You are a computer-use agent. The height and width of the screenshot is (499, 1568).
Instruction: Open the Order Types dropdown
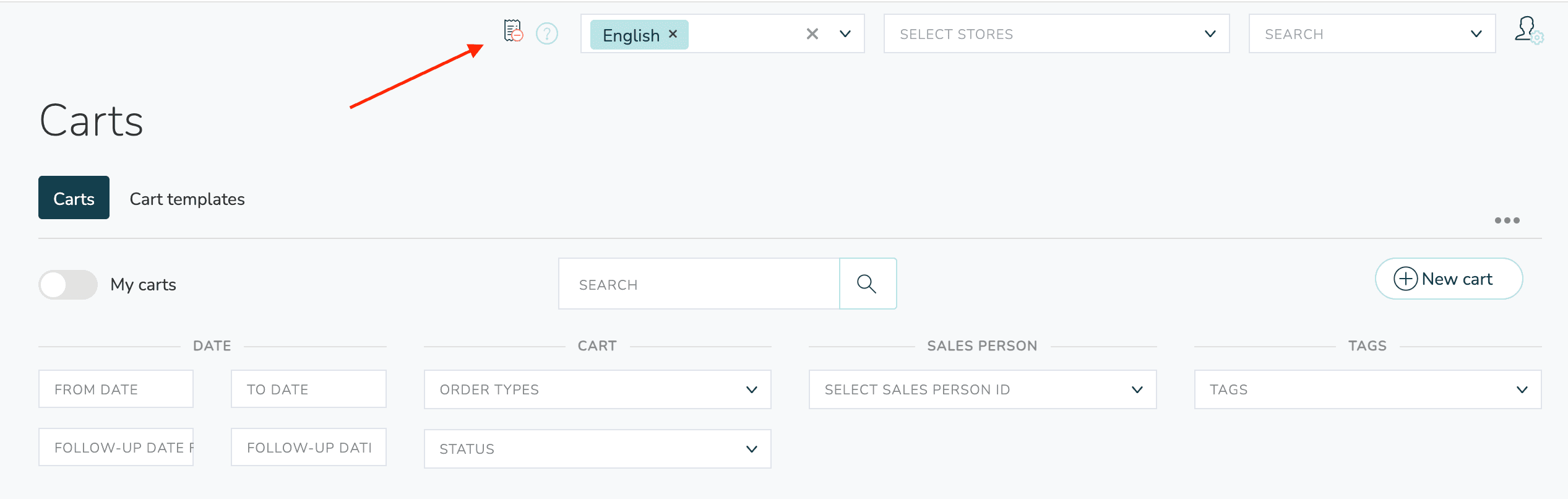pyautogui.click(x=752, y=389)
